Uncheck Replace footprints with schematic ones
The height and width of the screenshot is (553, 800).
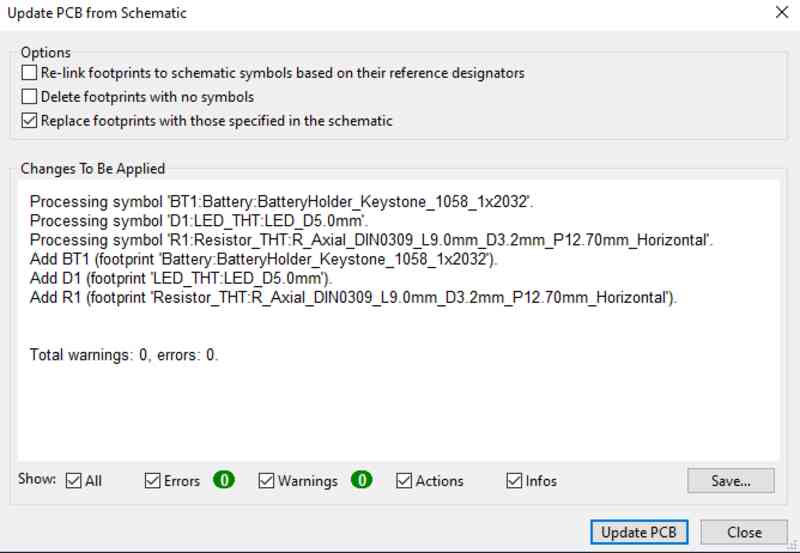coord(29,121)
